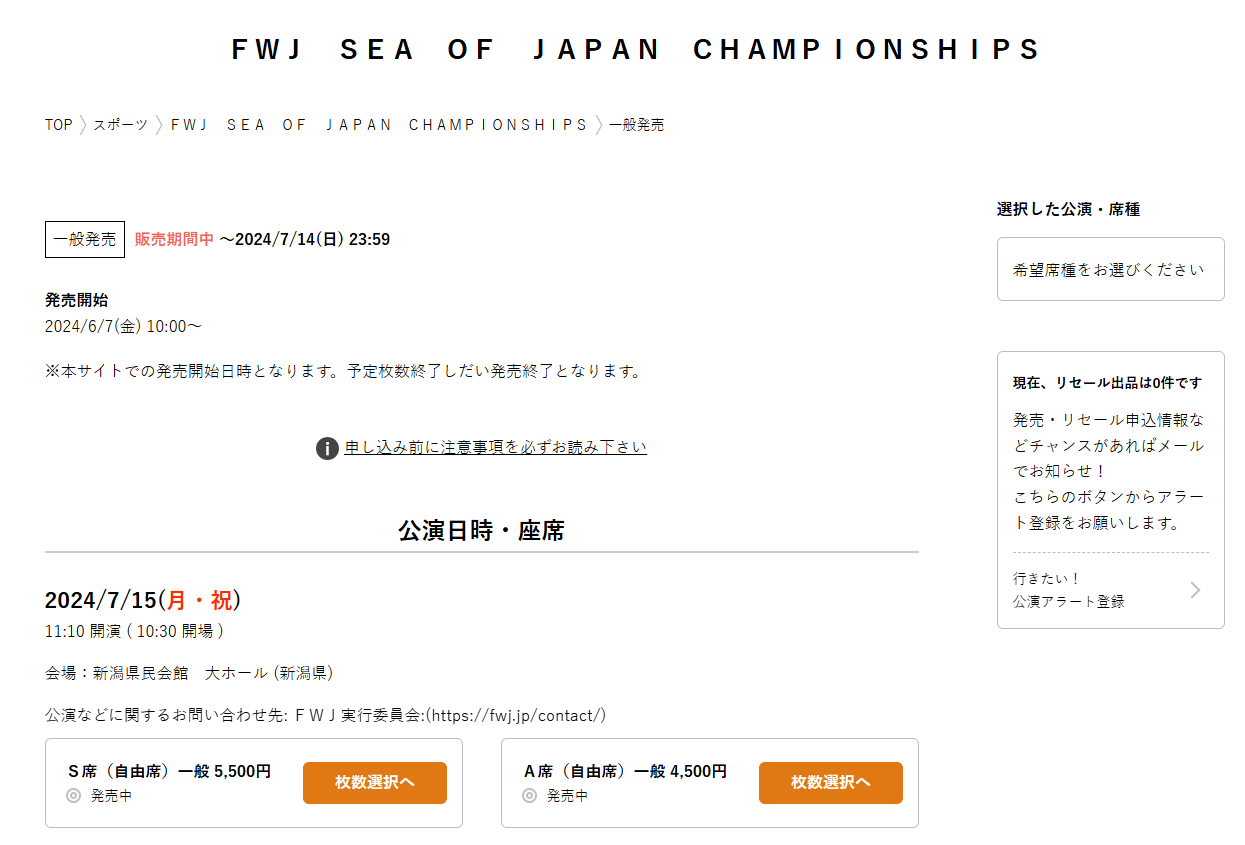
Task: Click the breadcrumb chevron after TOP
Action: coord(83,125)
